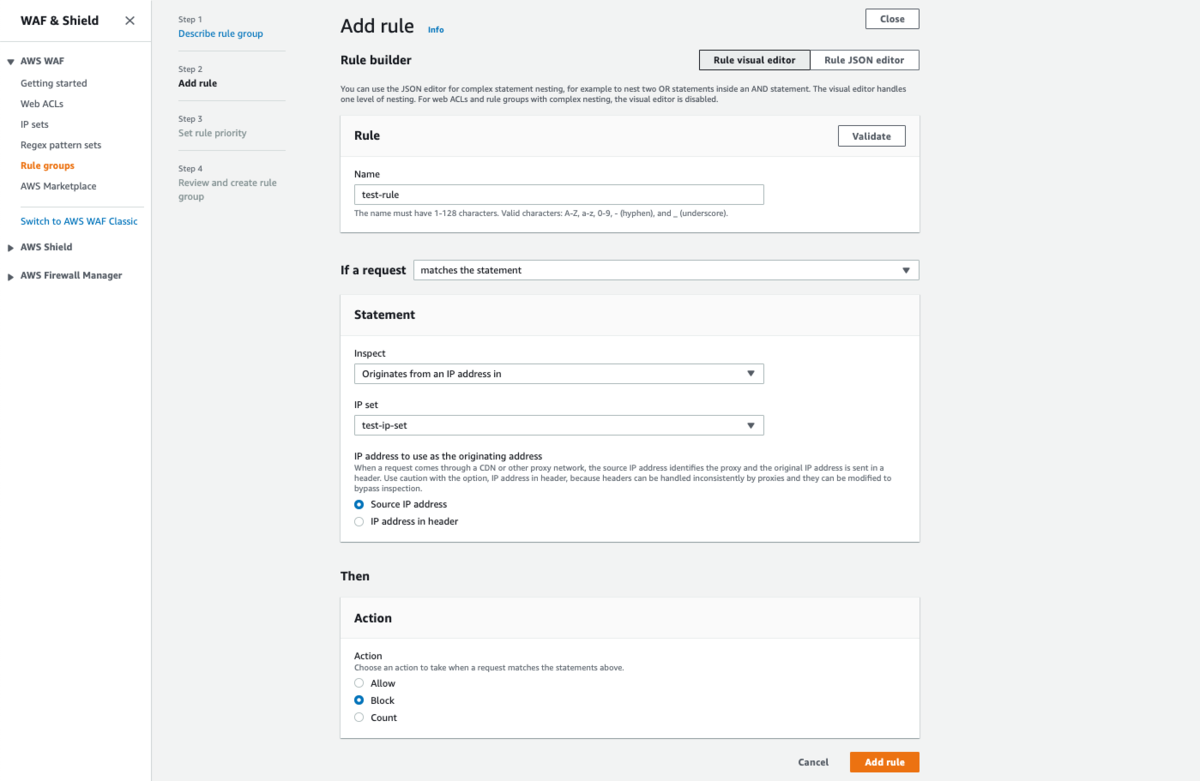The height and width of the screenshot is (781, 1200).
Task: Open the Info link beside Add rule
Action: (x=436, y=30)
